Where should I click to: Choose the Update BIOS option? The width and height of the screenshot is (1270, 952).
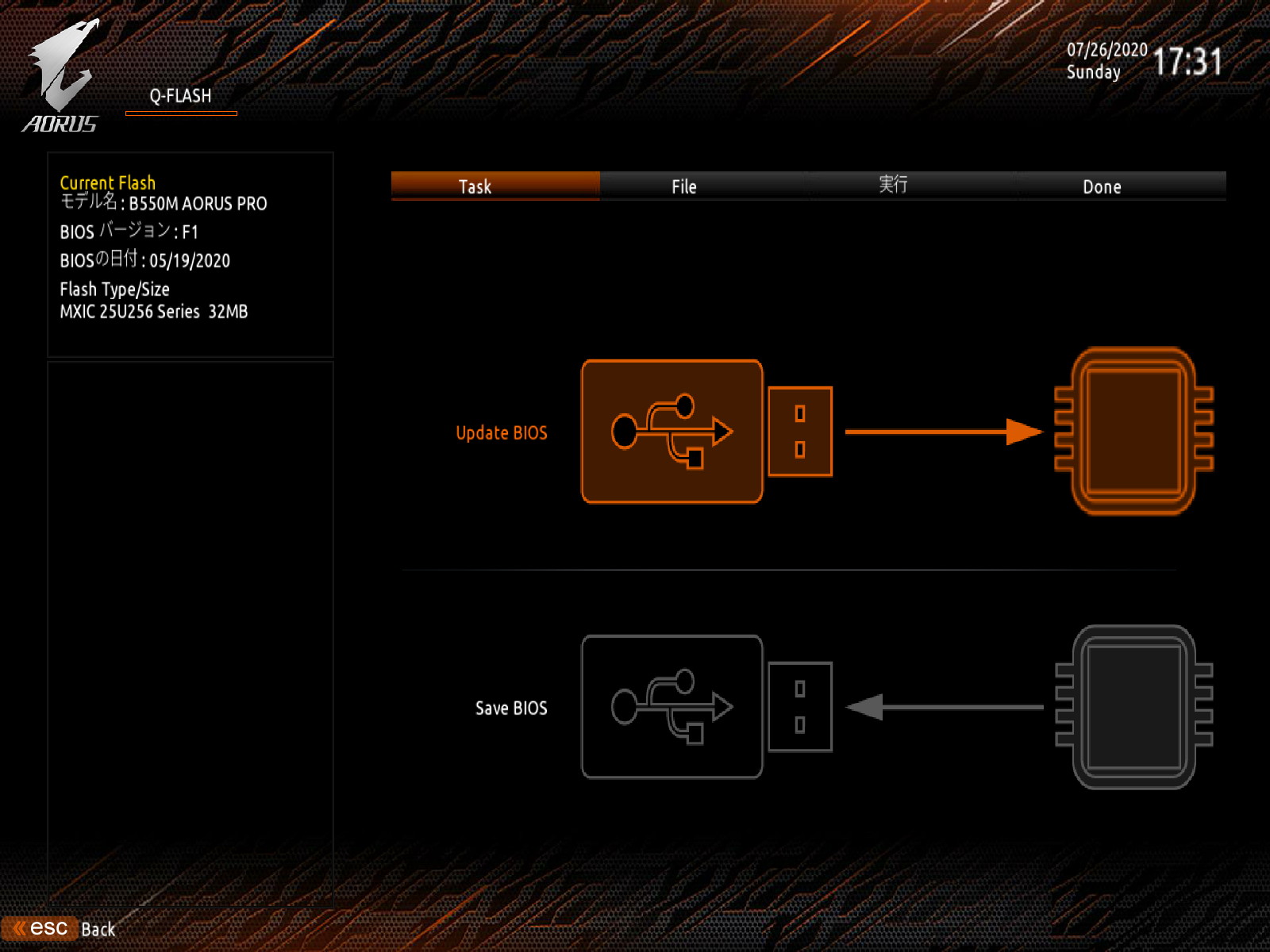pyautogui.click(x=502, y=433)
